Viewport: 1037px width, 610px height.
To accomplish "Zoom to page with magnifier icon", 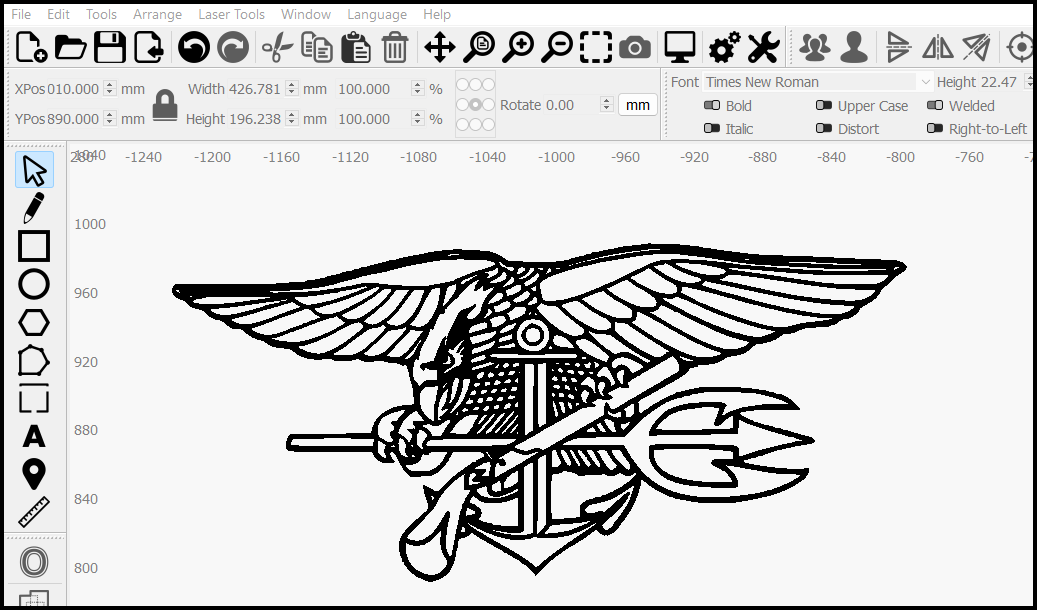I will point(479,48).
